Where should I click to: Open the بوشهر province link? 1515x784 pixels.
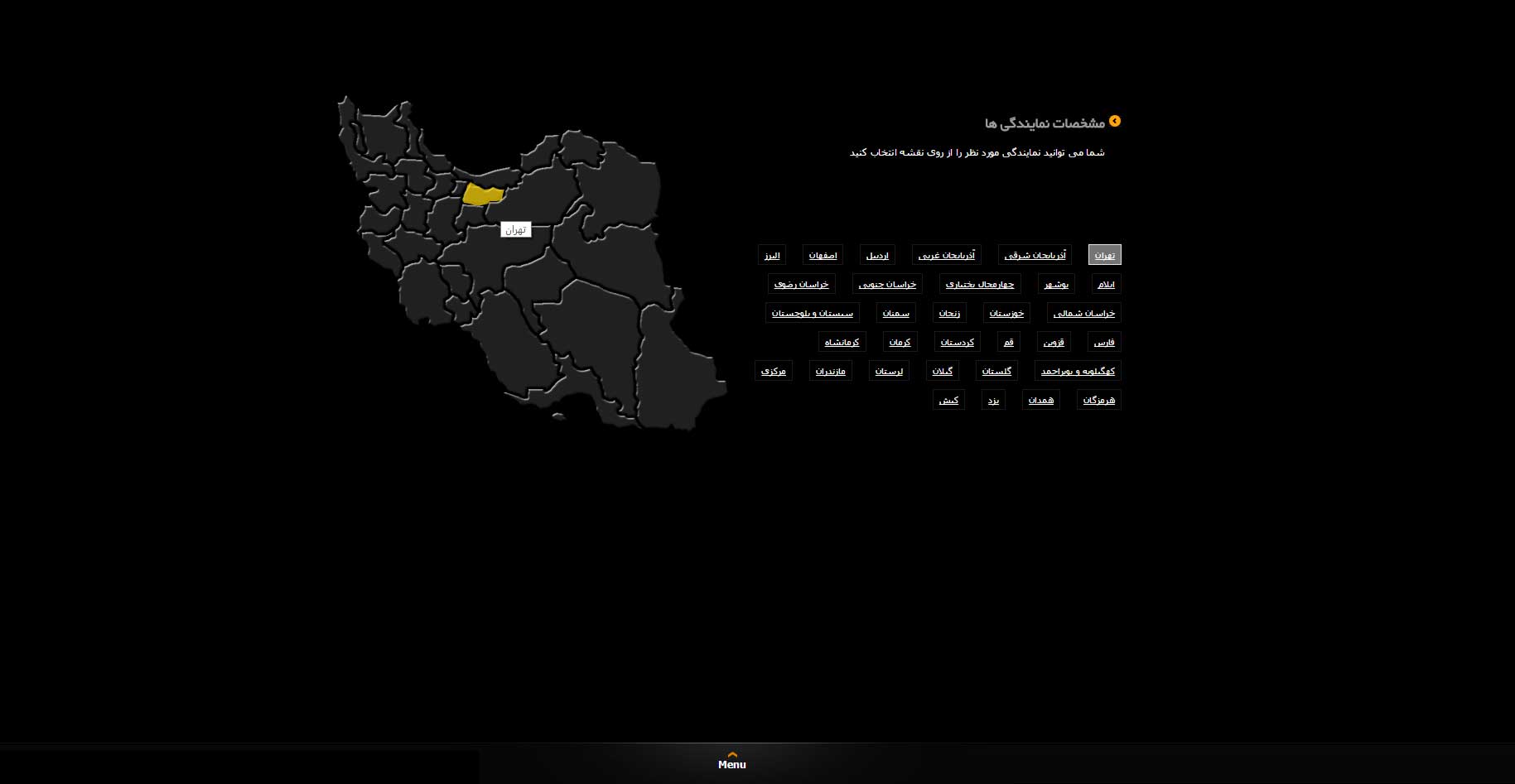click(1056, 284)
